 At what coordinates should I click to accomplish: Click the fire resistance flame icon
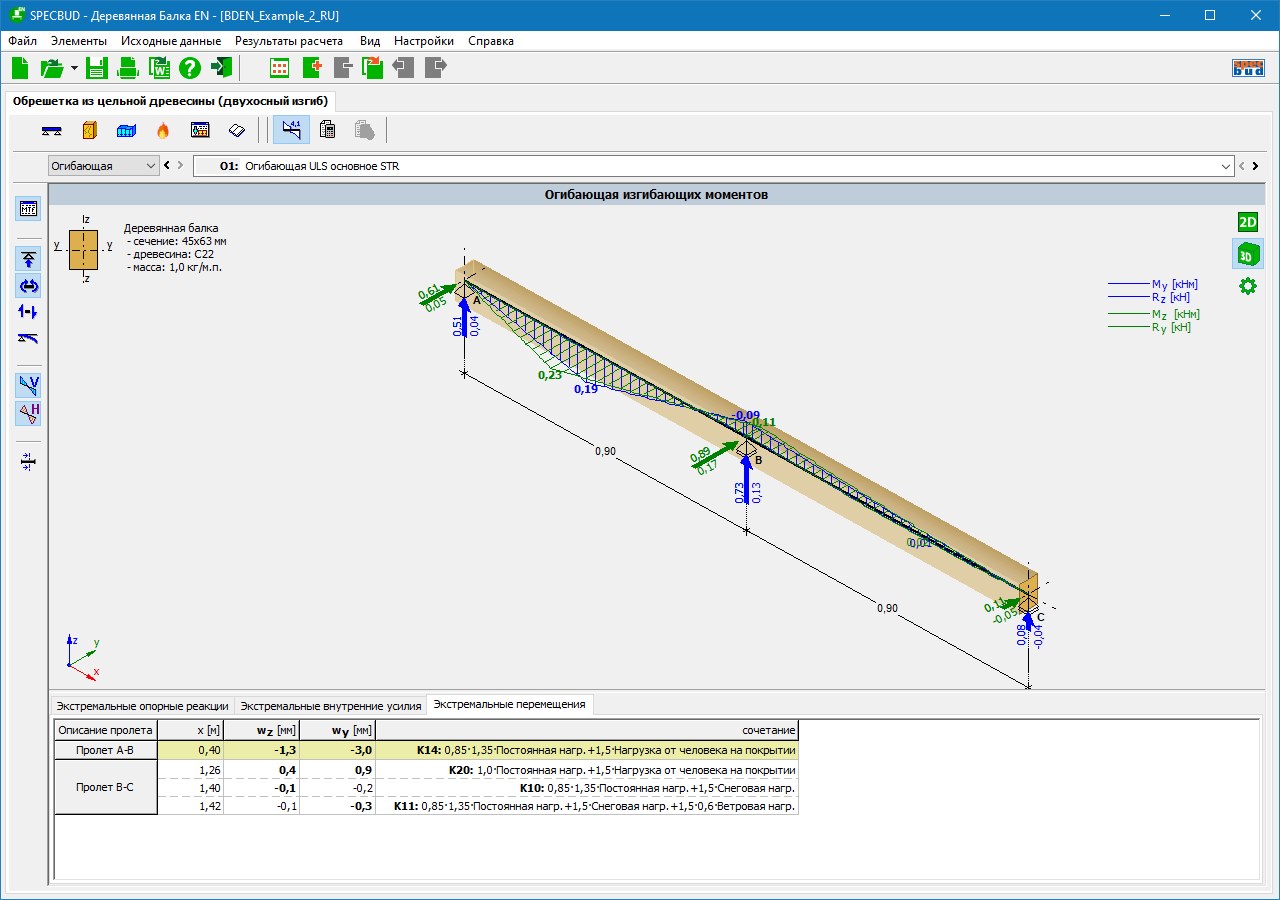tap(162, 130)
